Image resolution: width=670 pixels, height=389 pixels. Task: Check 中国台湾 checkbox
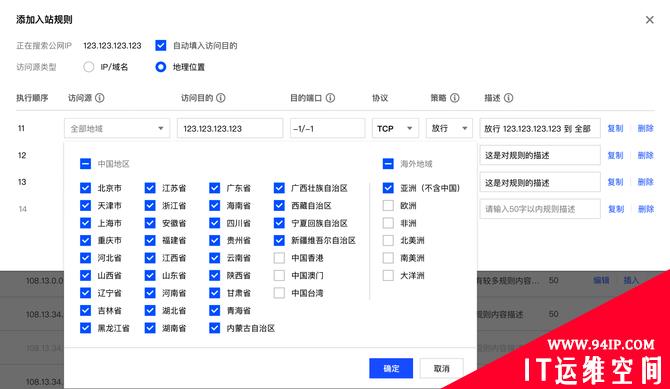pos(279,293)
